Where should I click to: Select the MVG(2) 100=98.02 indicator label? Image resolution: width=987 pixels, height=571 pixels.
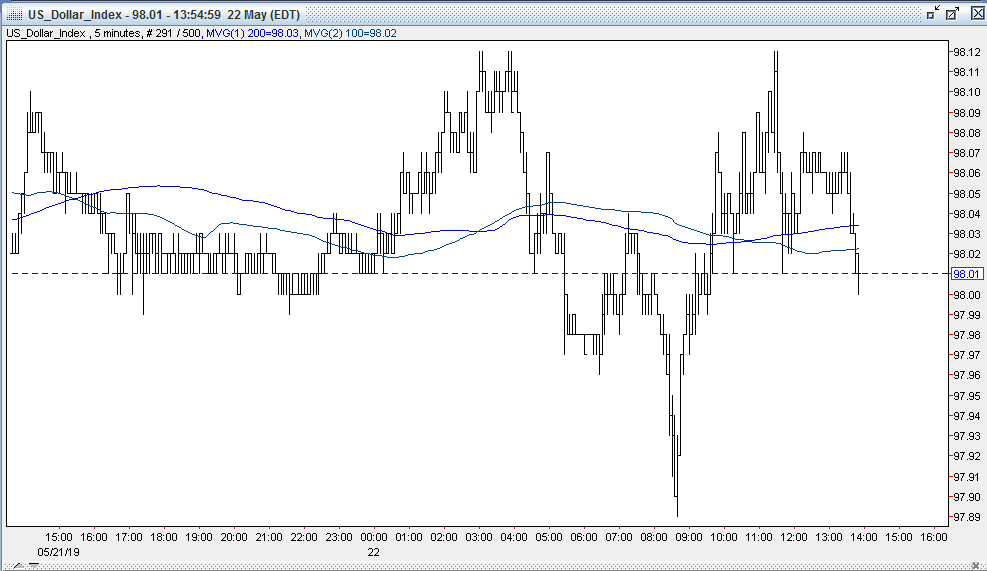pos(350,33)
